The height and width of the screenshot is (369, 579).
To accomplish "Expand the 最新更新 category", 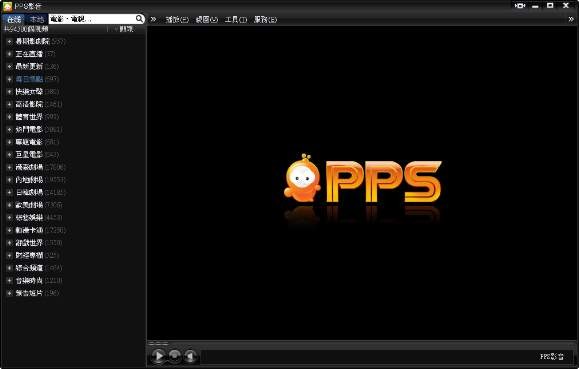I will [x=10, y=66].
